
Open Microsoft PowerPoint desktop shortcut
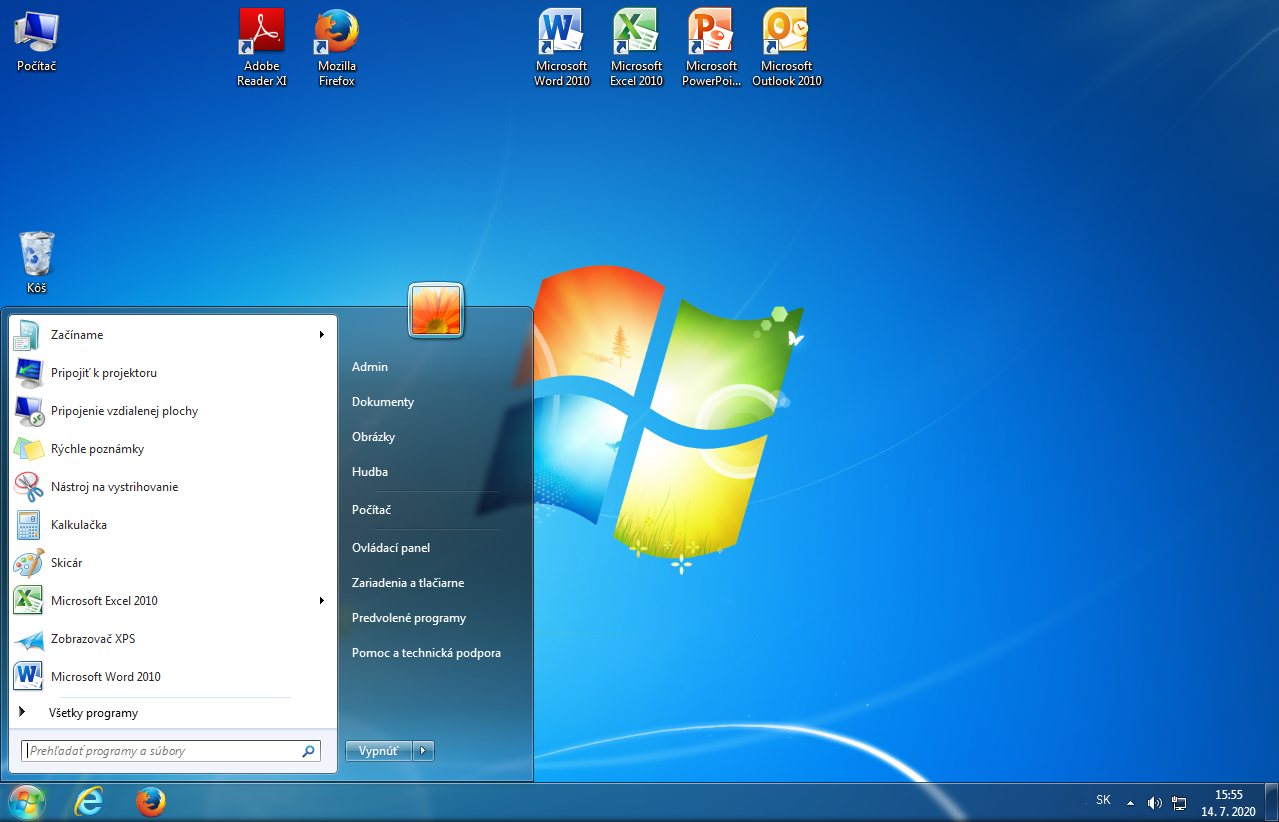click(x=710, y=34)
